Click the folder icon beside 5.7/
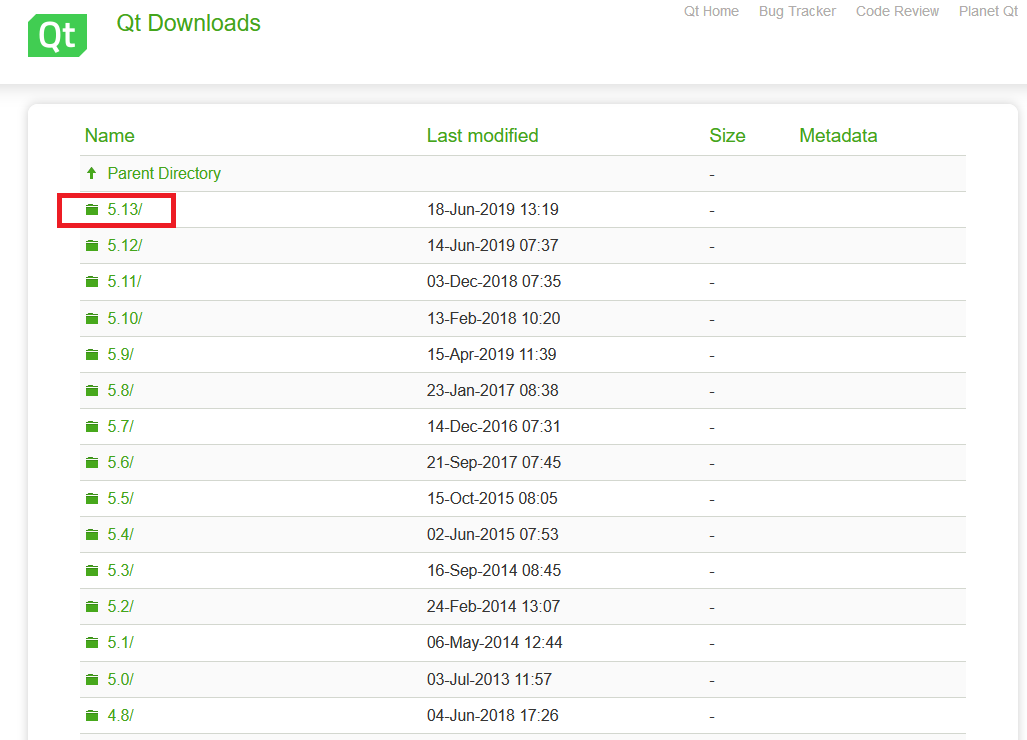 coord(92,426)
